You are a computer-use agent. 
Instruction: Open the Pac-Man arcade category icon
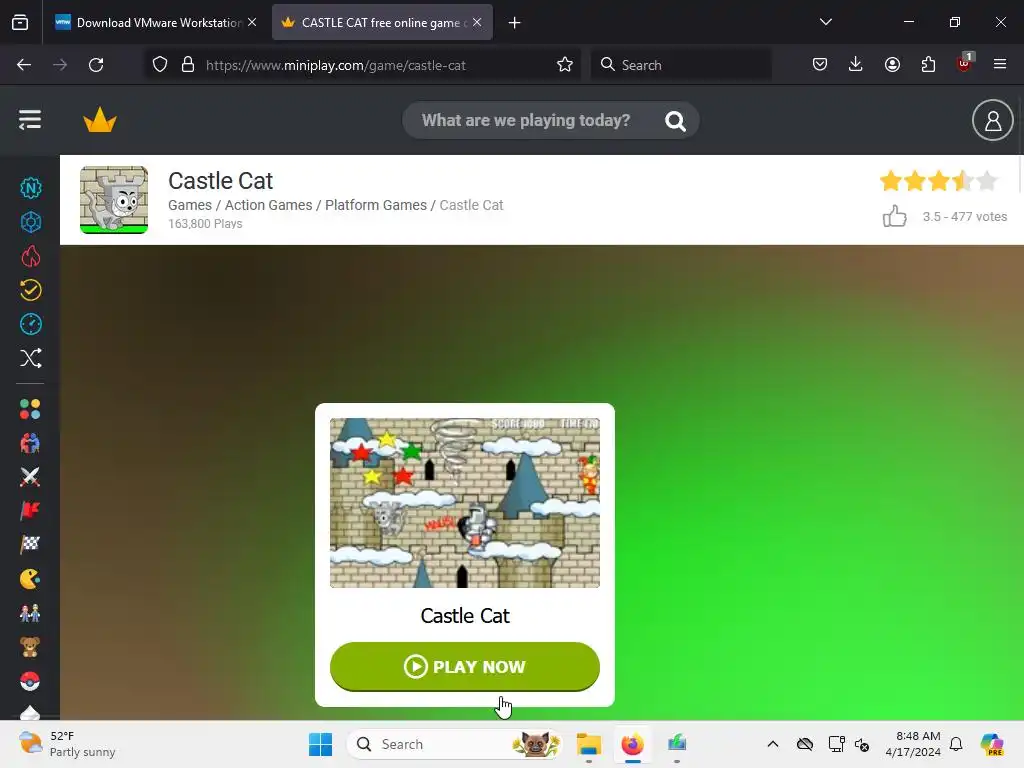tap(30, 579)
